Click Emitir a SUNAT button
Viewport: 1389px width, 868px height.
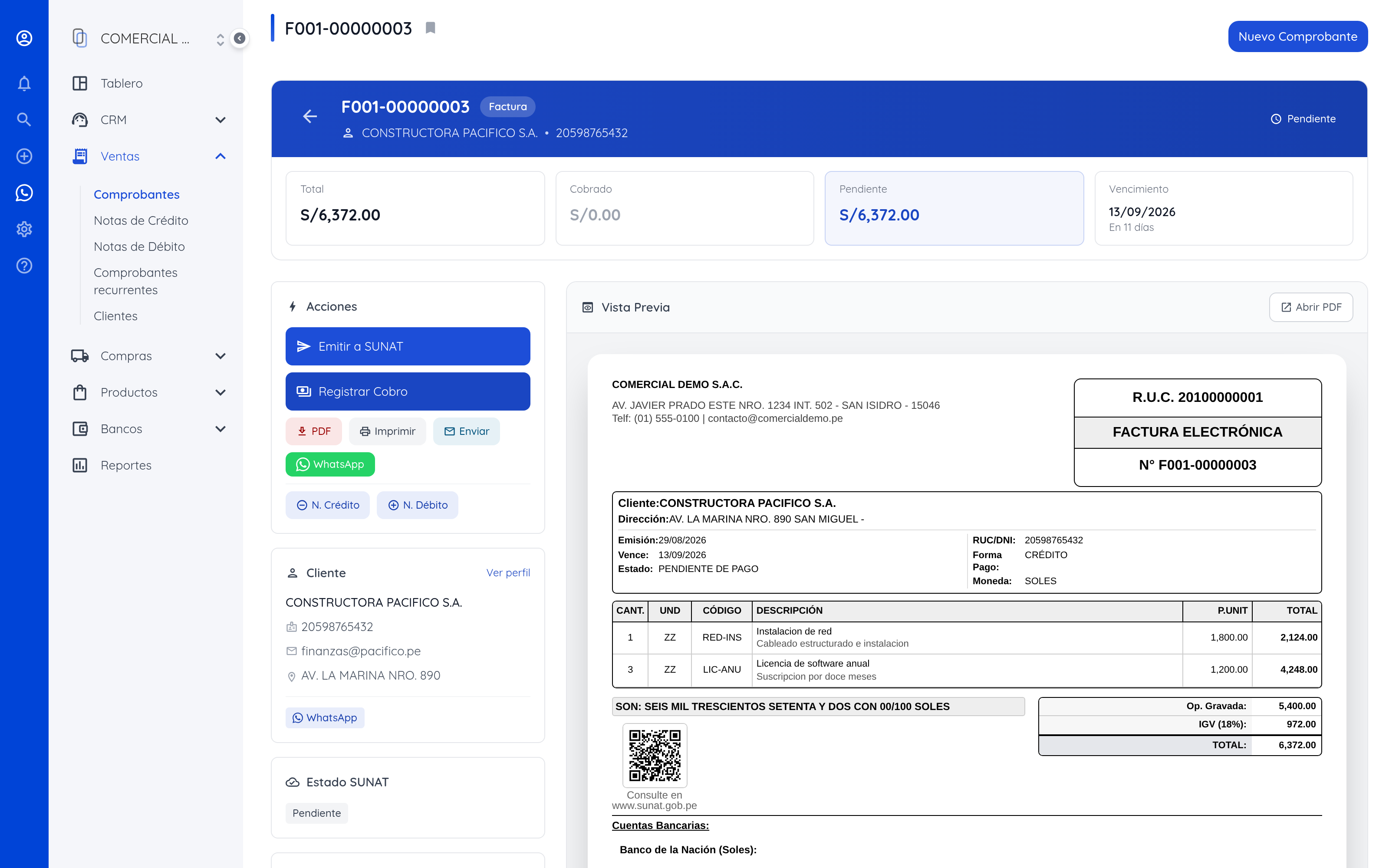408,346
